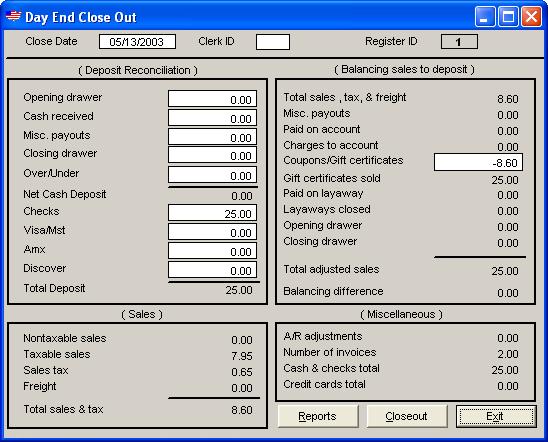Screen dimensions: 548x442
Task: Edit the Opening drawer amount field
Action: (x=212, y=99)
